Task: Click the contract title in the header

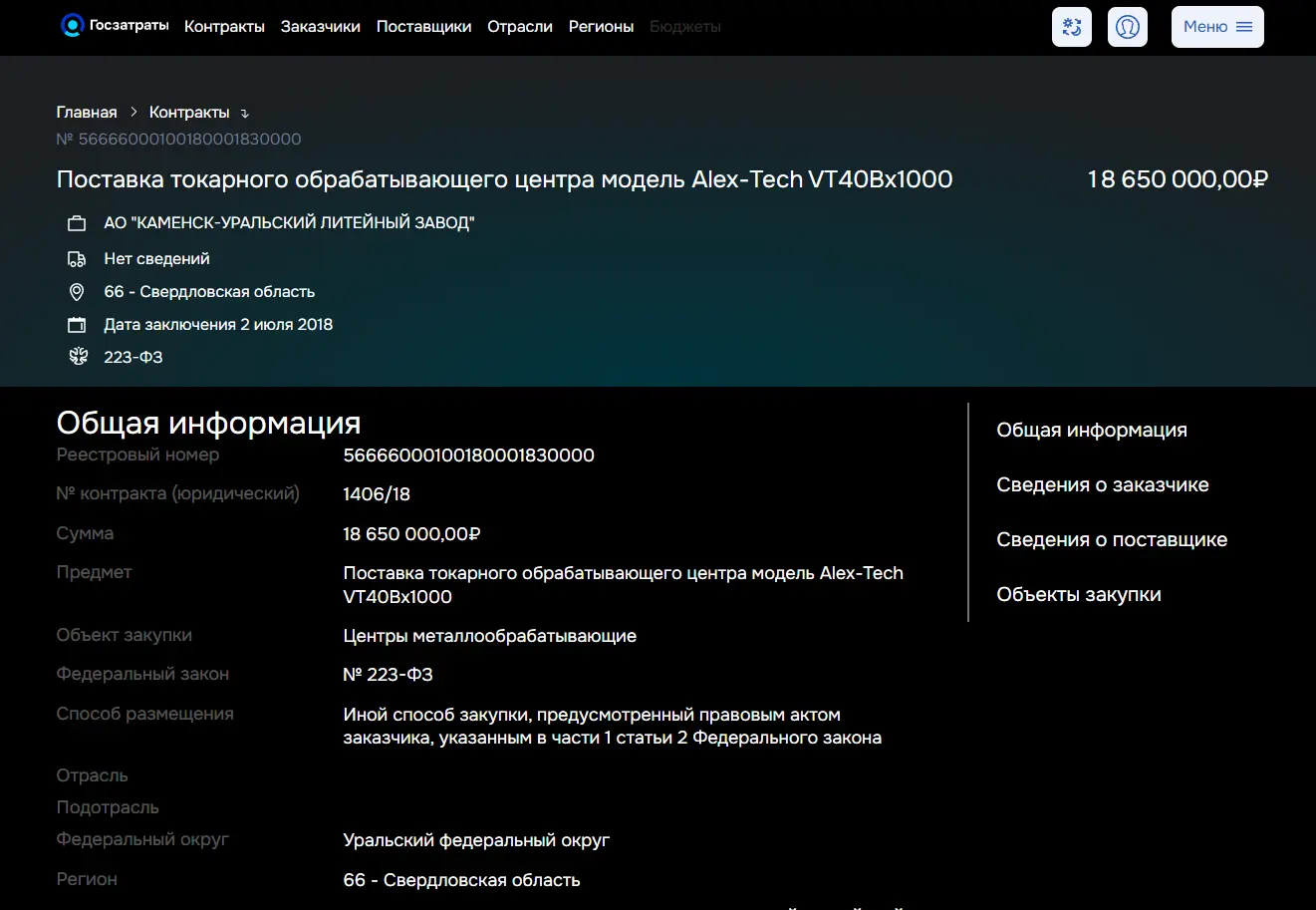Action: tap(505, 179)
